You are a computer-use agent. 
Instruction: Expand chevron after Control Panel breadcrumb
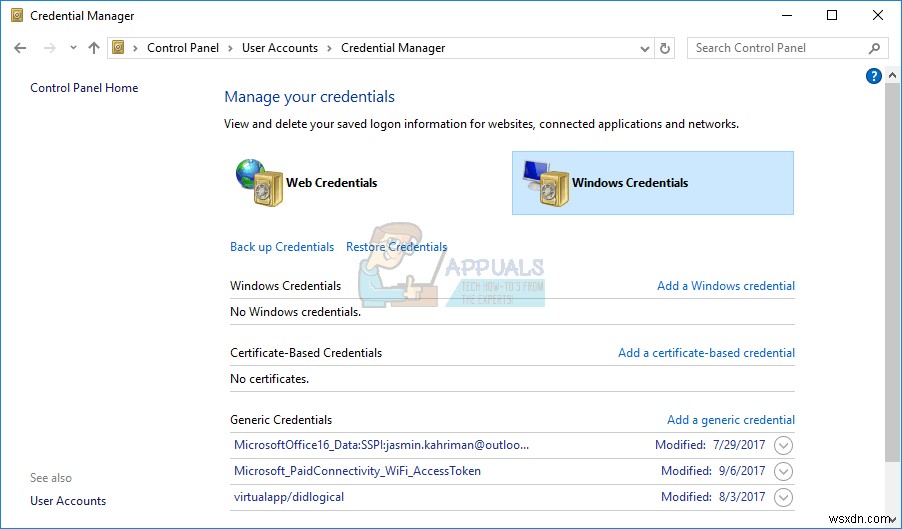coord(230,48)
